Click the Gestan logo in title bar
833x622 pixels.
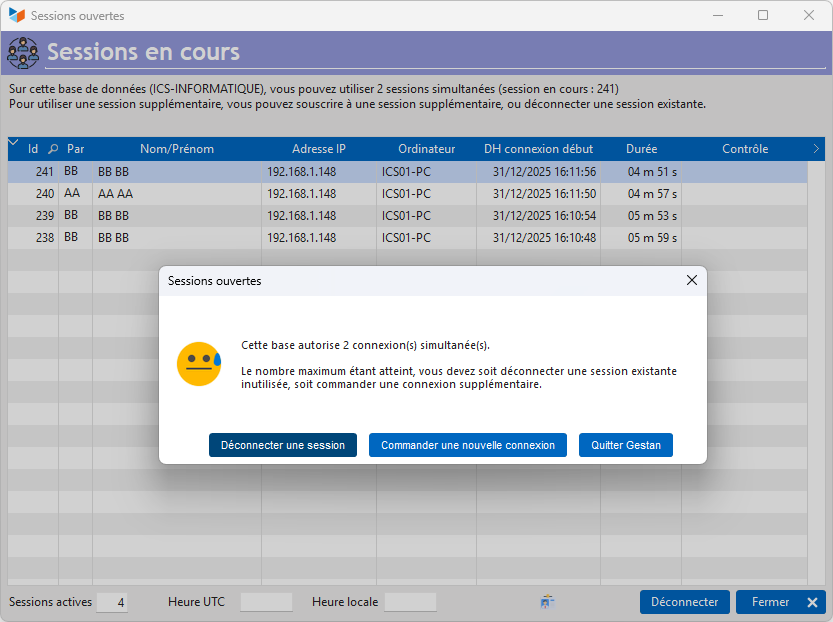tap(16, 16)
